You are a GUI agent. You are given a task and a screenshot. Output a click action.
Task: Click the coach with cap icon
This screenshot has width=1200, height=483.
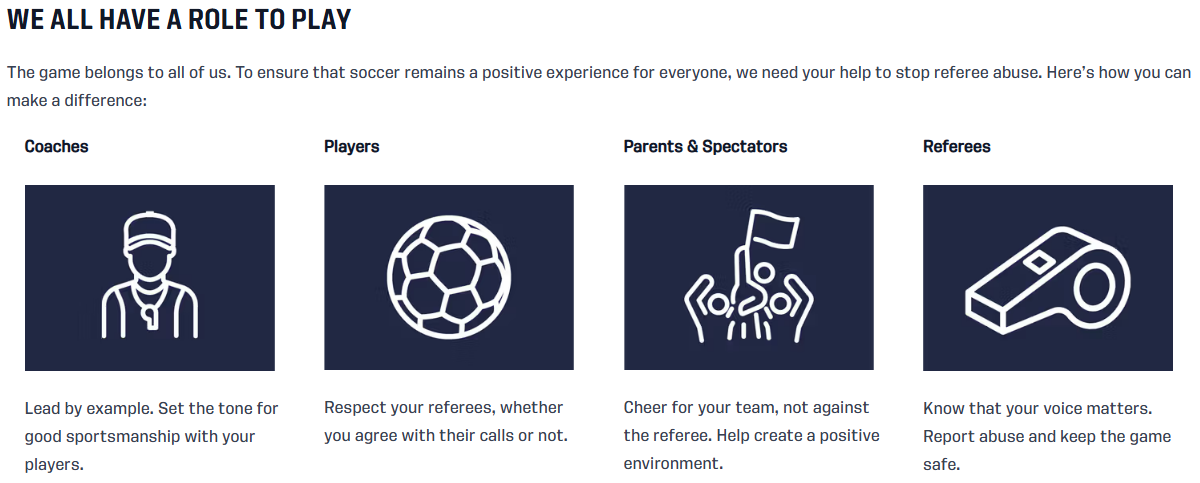pyautogui.click(x=149, y=276)
